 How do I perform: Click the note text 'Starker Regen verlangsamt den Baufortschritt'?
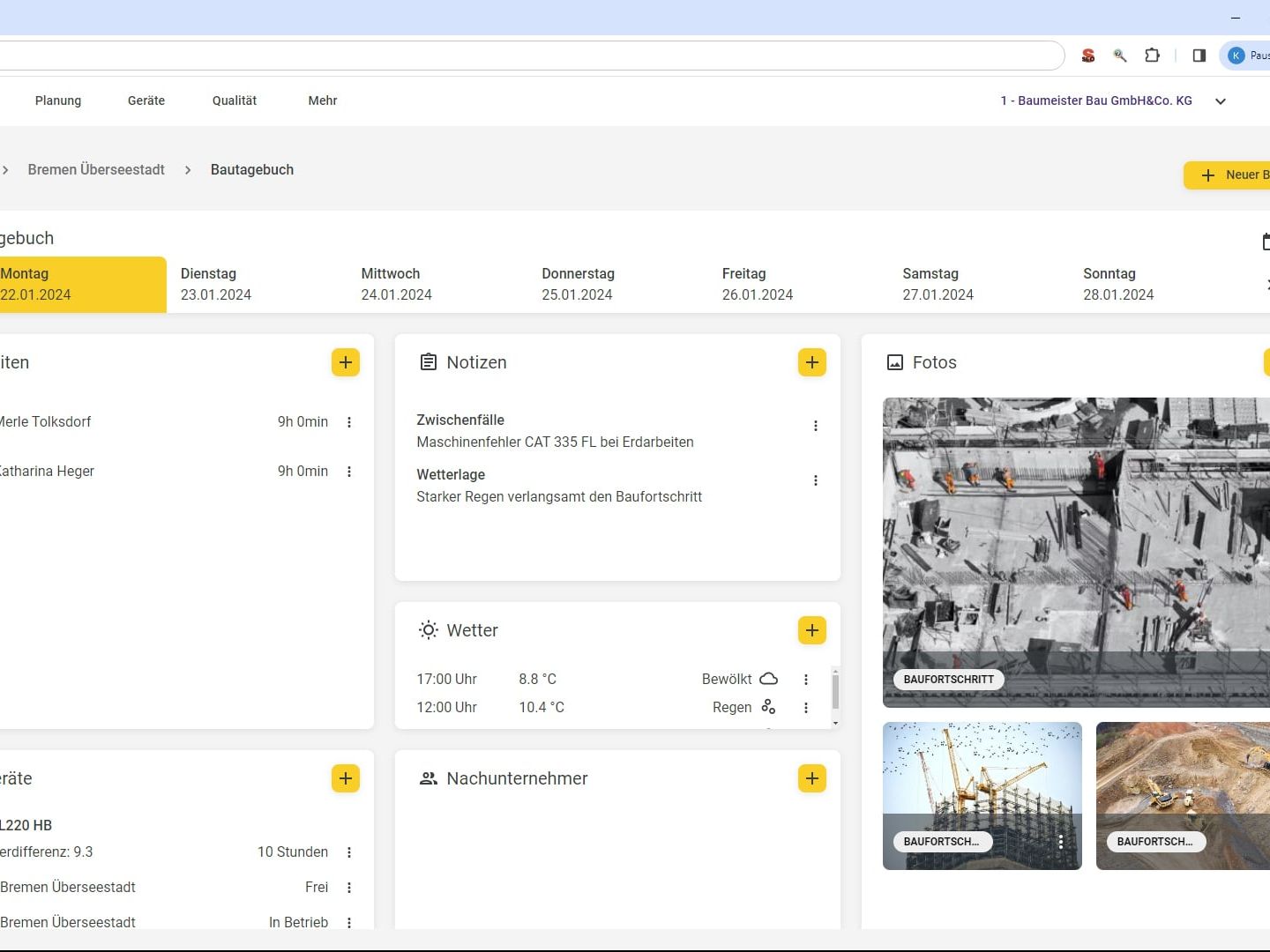tap(559, 497)
